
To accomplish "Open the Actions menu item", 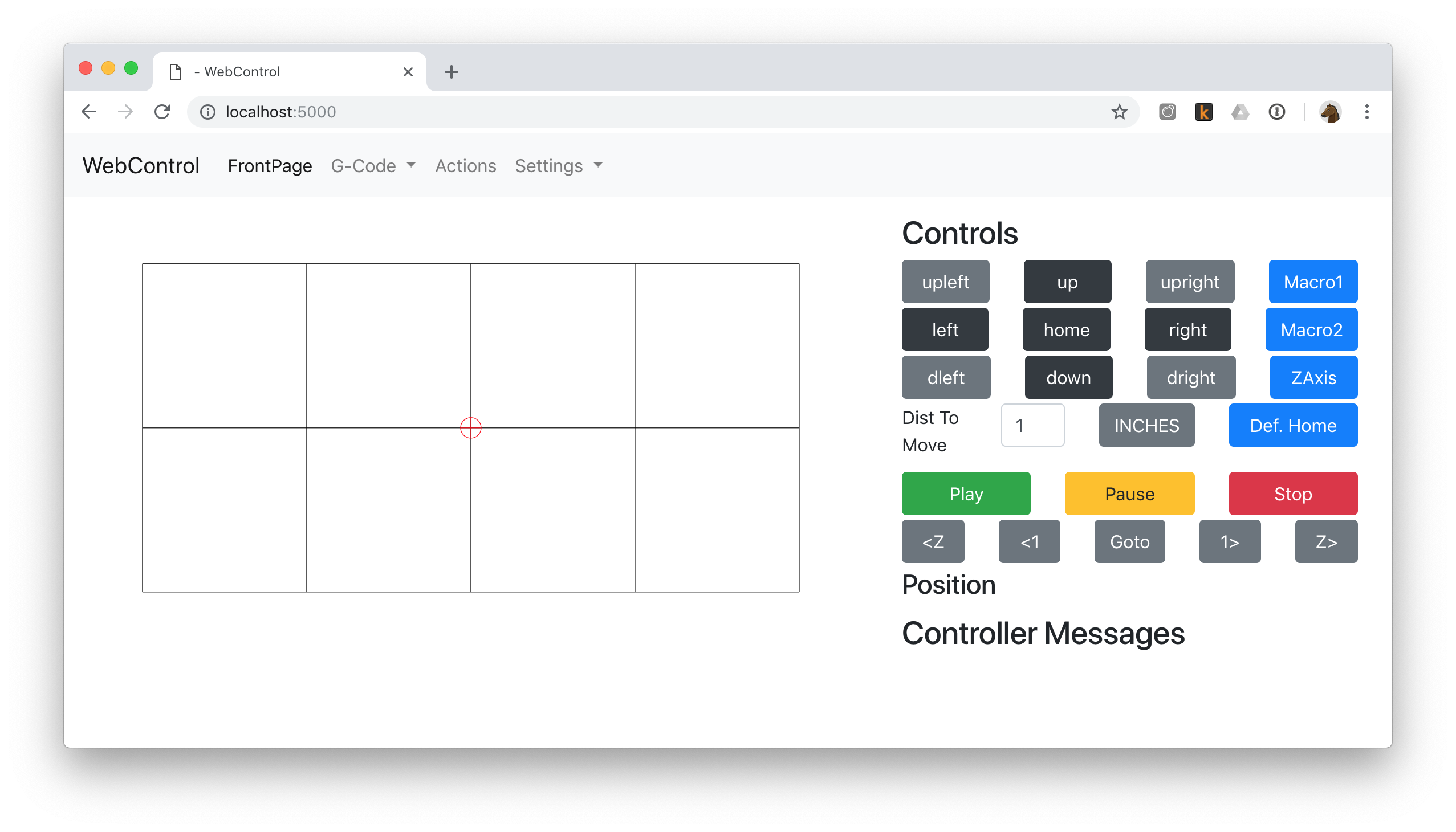I will (465, 166).
